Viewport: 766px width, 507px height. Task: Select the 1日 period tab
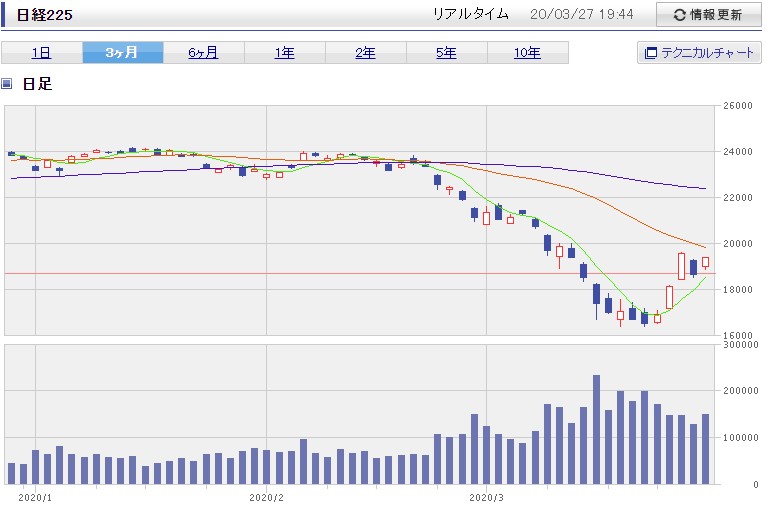pyautogui.click(x=42, y=53)
